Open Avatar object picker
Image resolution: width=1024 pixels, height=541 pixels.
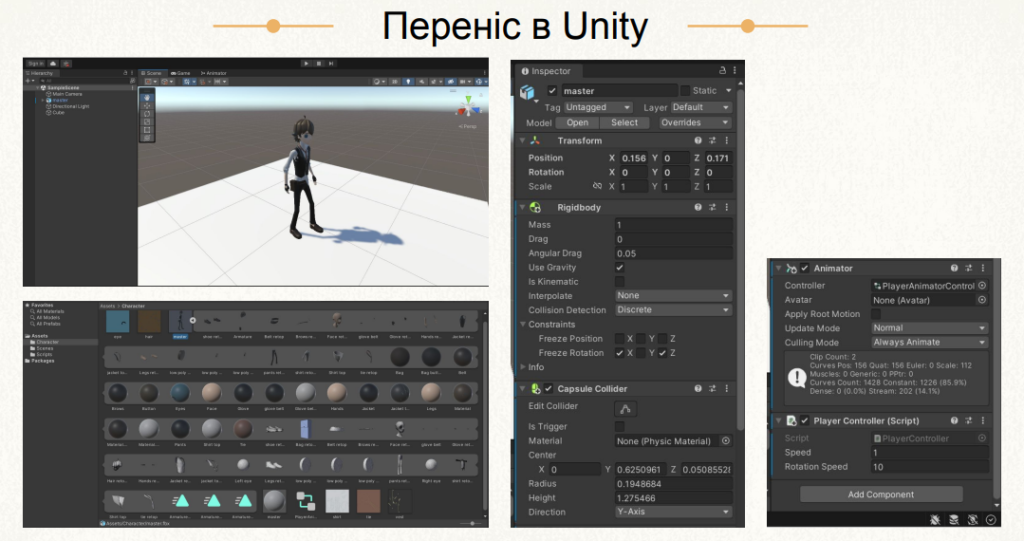click(x=982, y=300)
